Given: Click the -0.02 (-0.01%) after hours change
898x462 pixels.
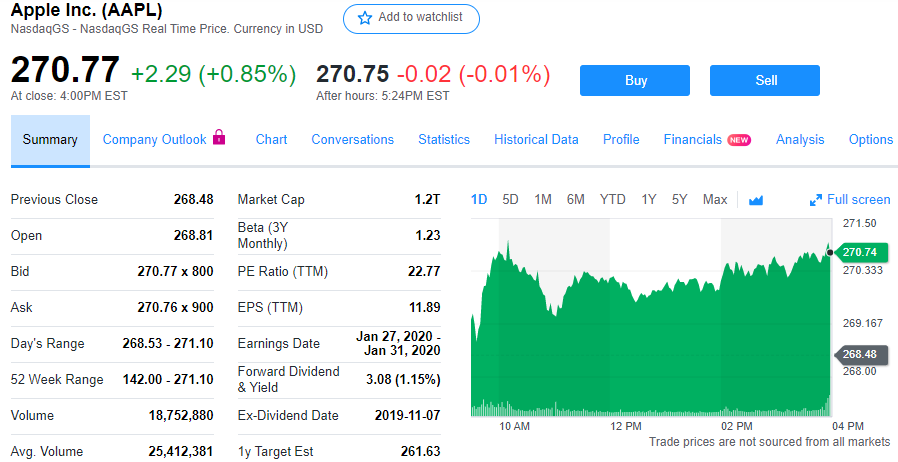Looking at the screenshot, I should [x=474, y=74].
